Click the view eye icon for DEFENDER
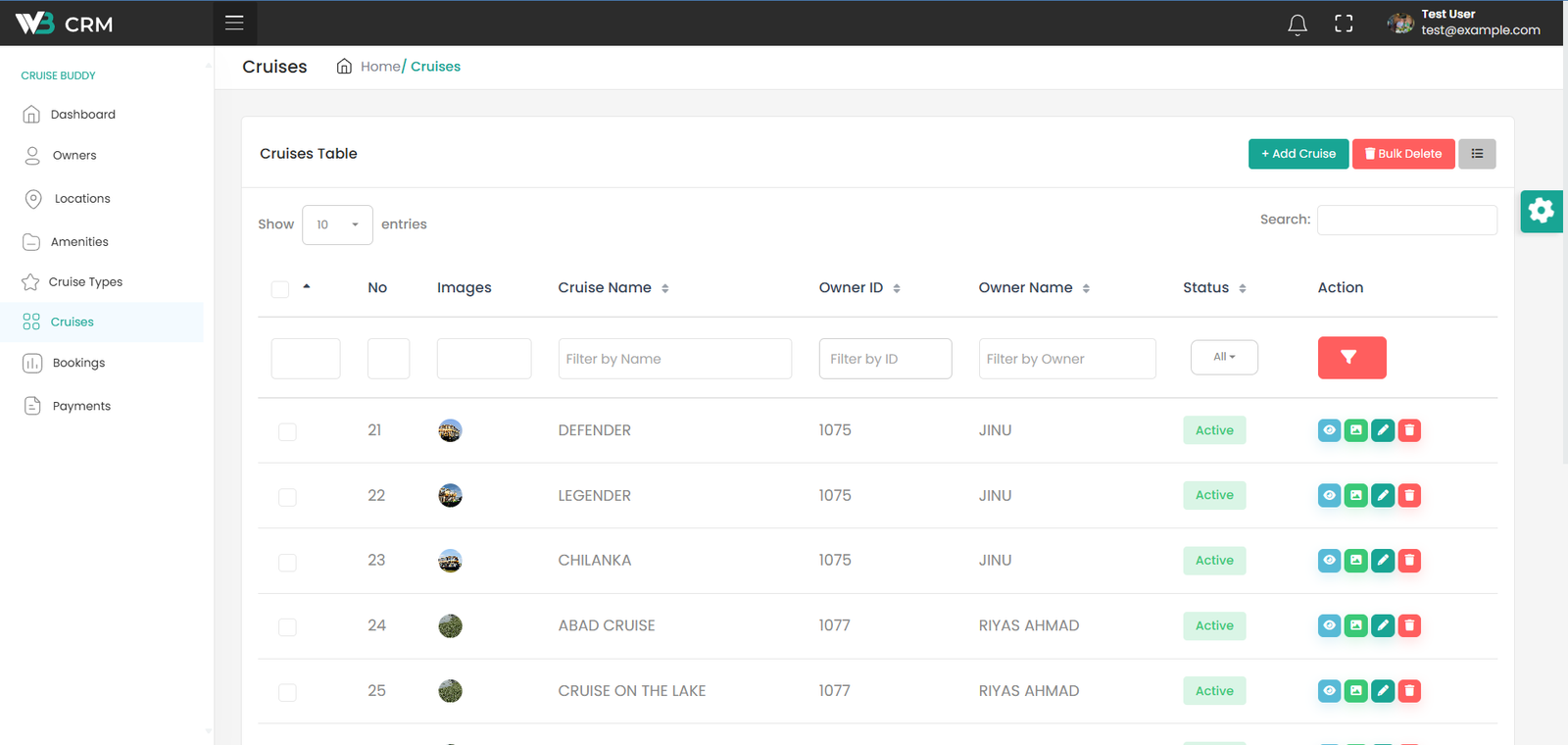 [x=1329, y=430]
